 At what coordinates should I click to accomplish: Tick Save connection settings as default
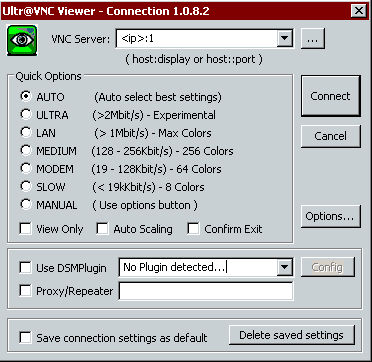(x=25, y=337)
